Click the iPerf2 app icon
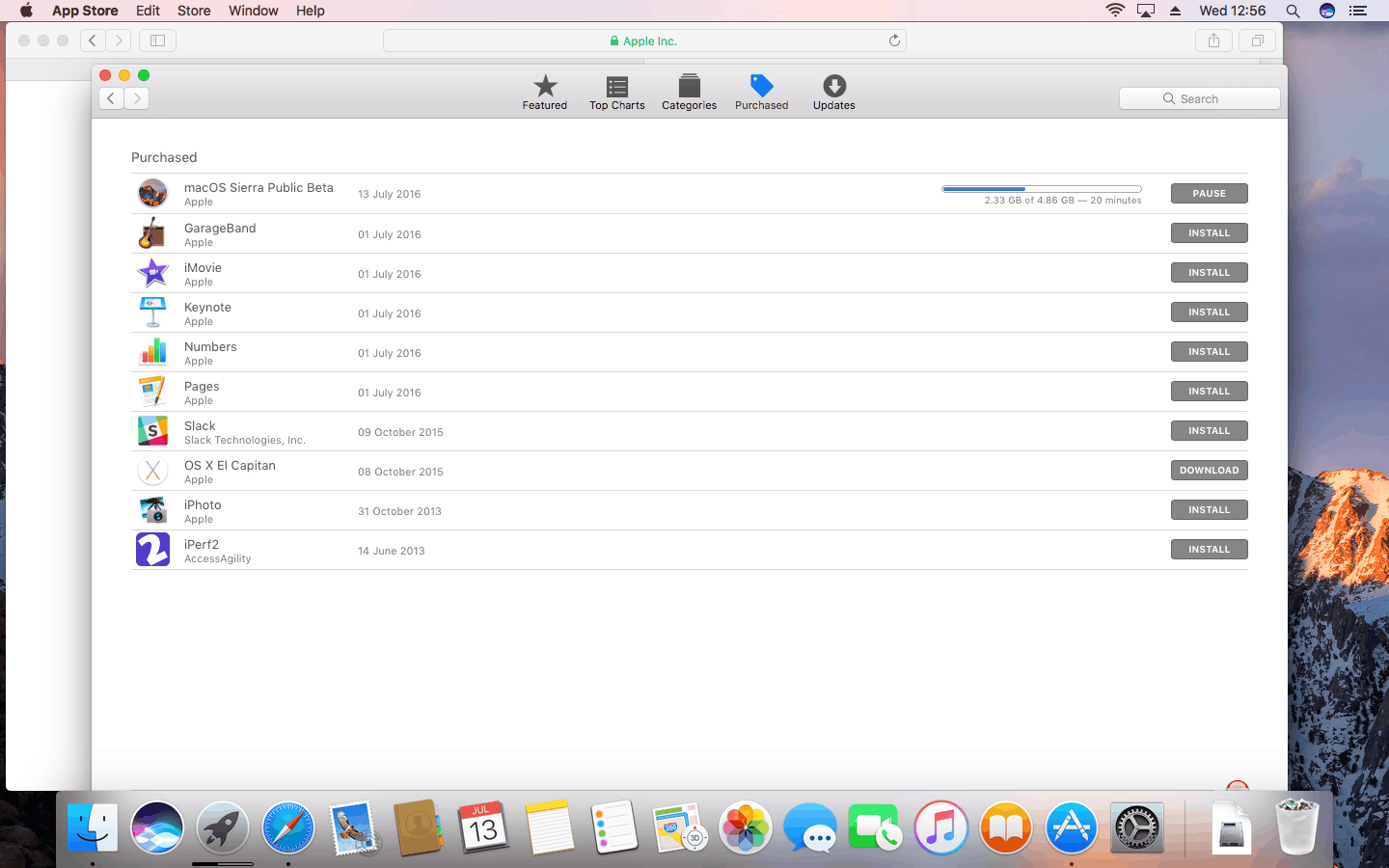The height and width of the screenshot is (868, 1389). (x=152, y=550)
